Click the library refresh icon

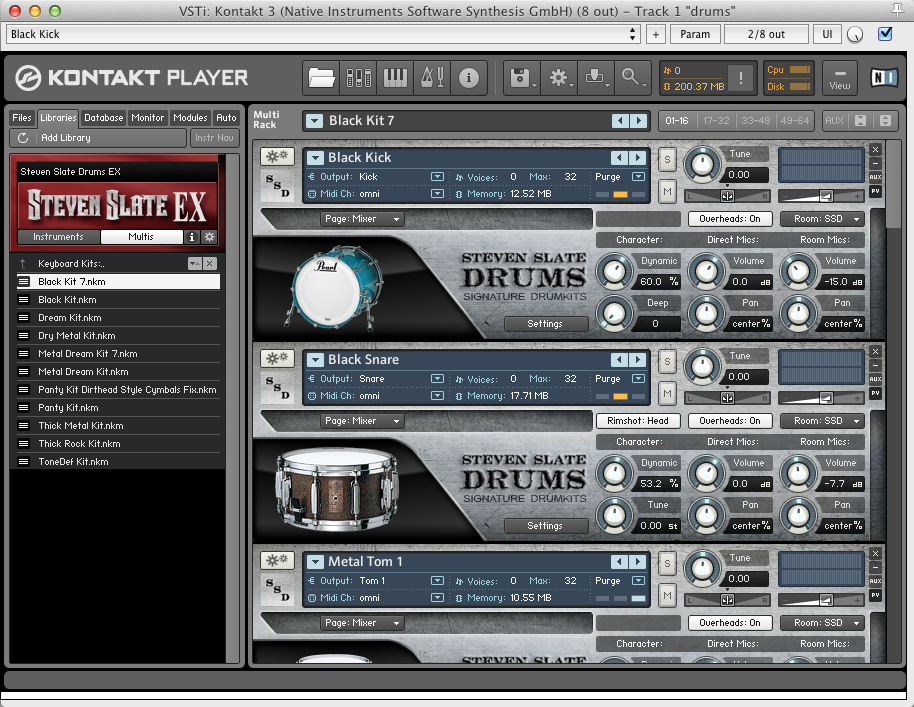[23, 138]
